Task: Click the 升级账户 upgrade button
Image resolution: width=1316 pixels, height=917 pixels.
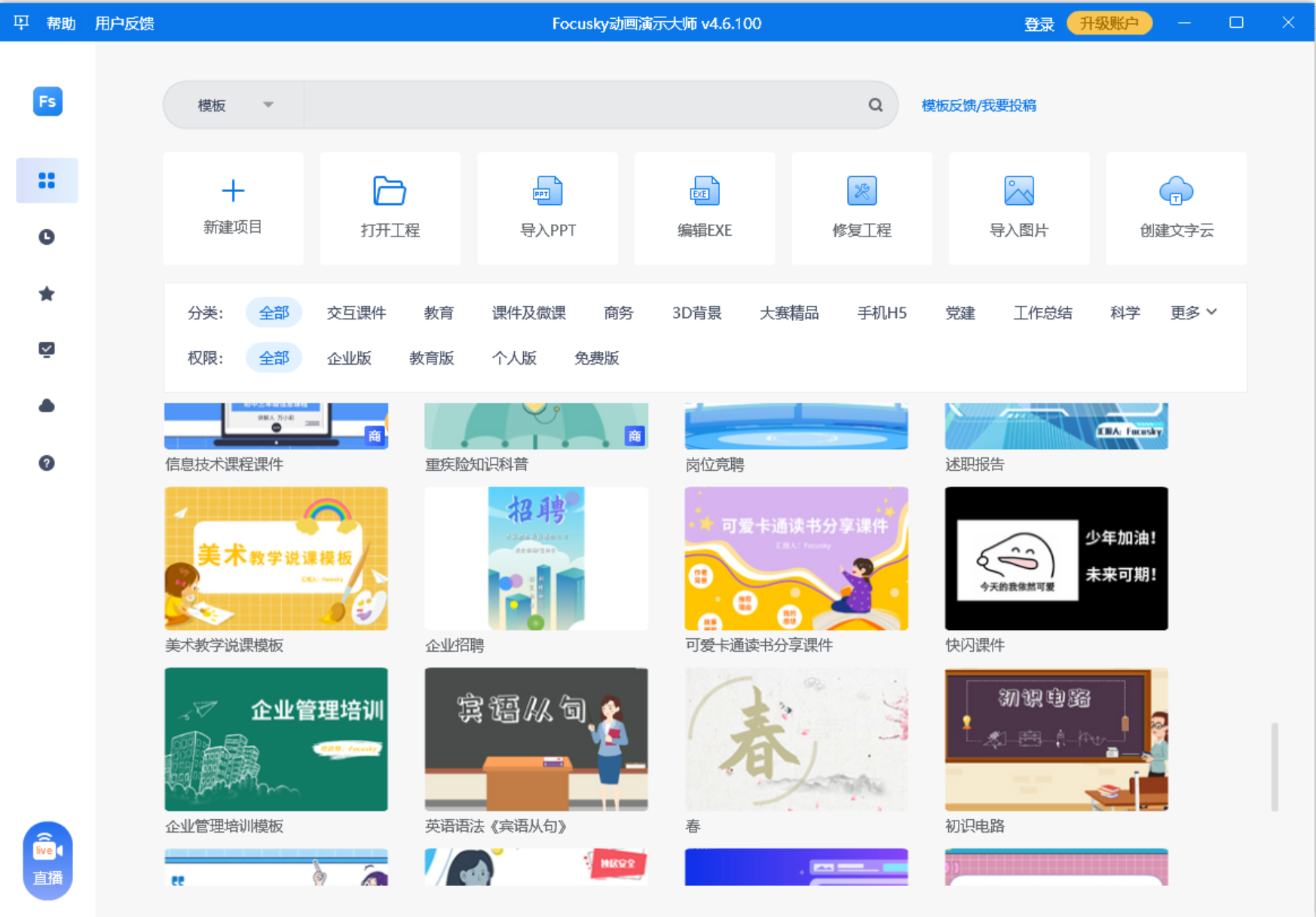Action: coord(1109,23)
